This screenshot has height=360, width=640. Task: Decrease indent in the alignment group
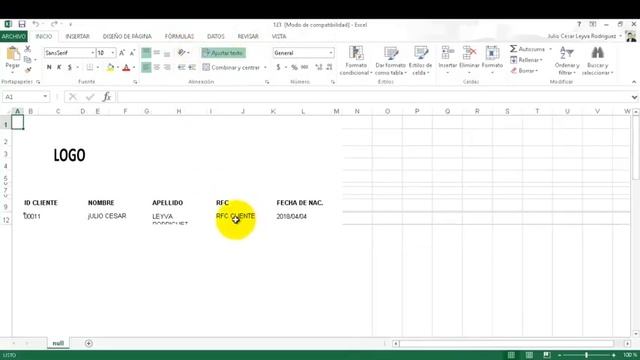(x=181, y=67)
